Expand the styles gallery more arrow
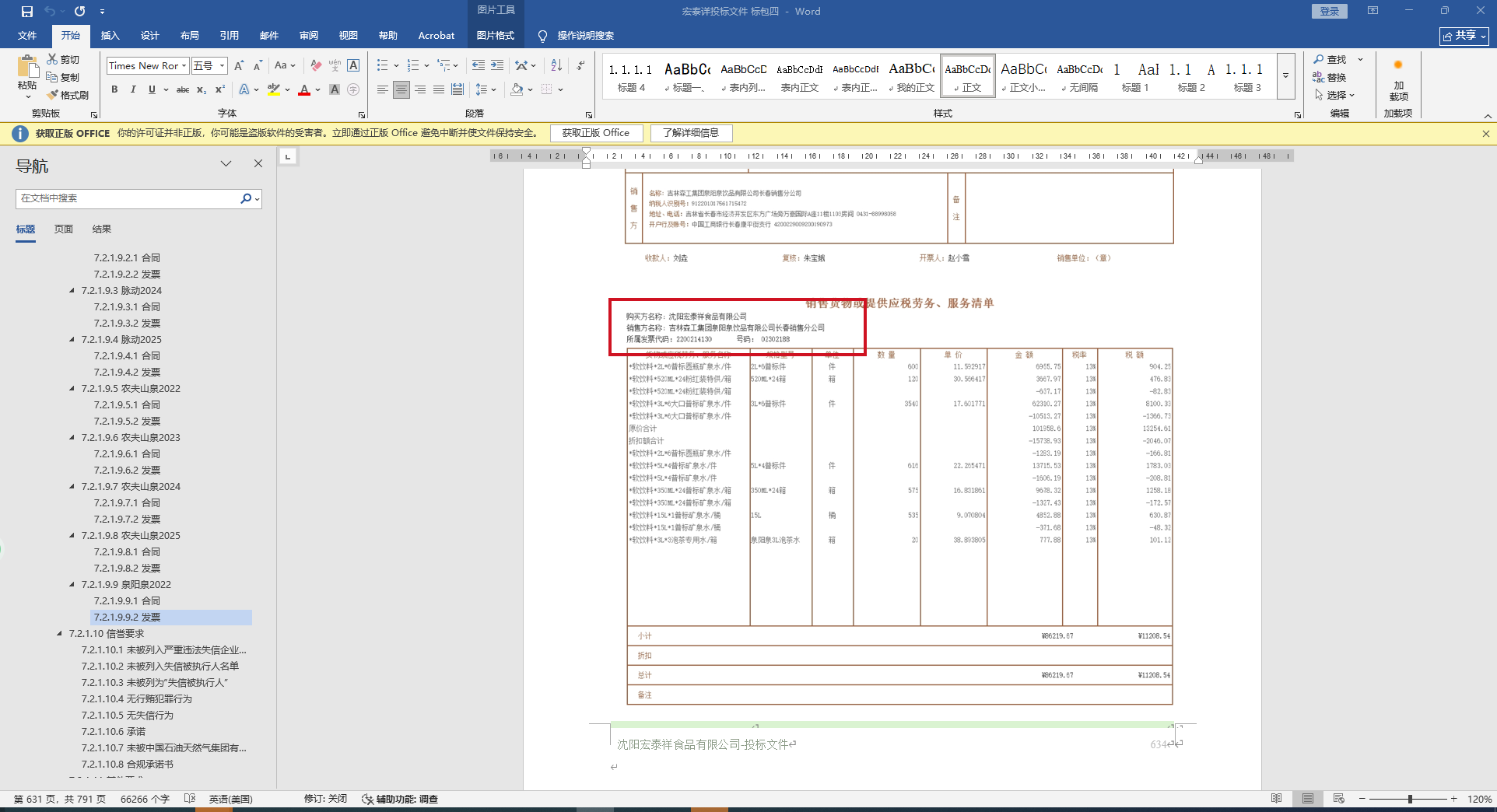Screen dimensions: 1497x812 [x=1286, y=76]
